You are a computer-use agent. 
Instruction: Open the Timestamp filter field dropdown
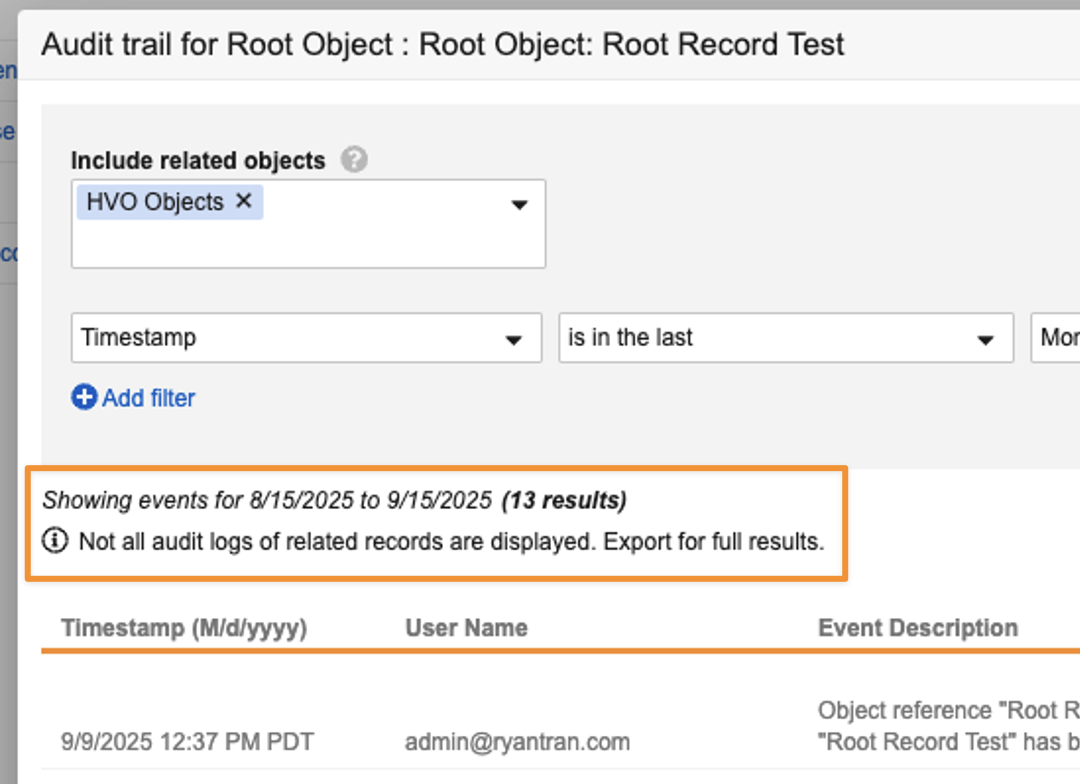pyautogui.click(x=306, y=338)
